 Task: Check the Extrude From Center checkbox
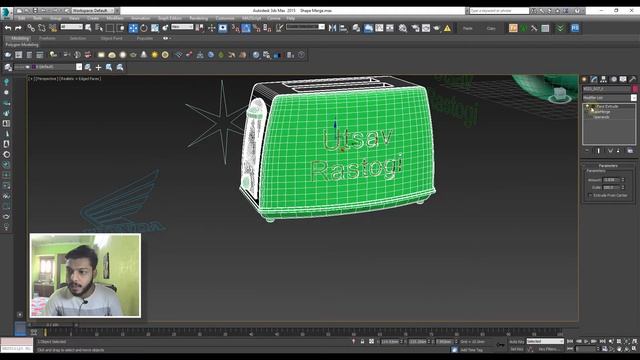point(590,196)
